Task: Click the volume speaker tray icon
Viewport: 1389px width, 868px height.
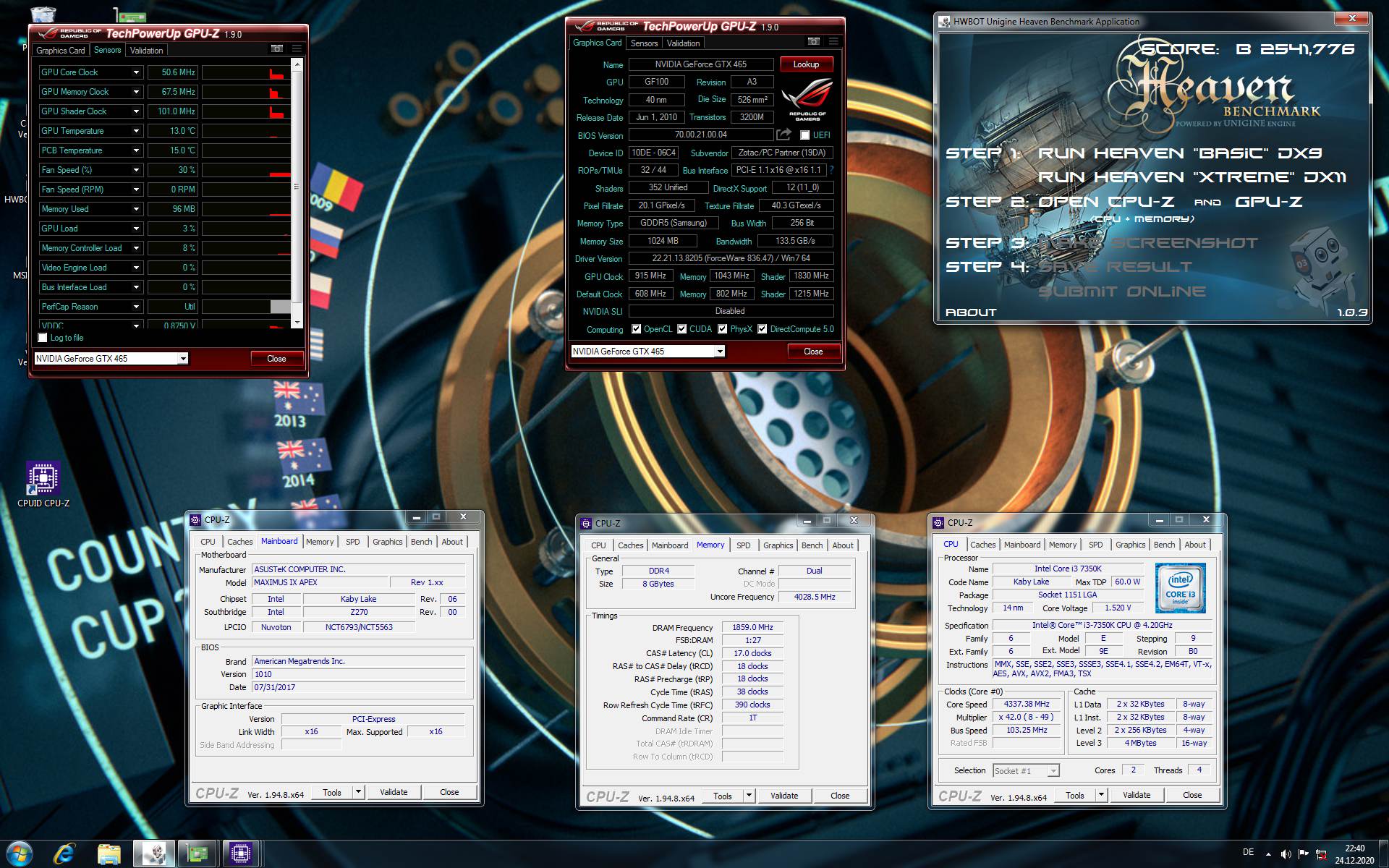Action: click(1286, 854)
